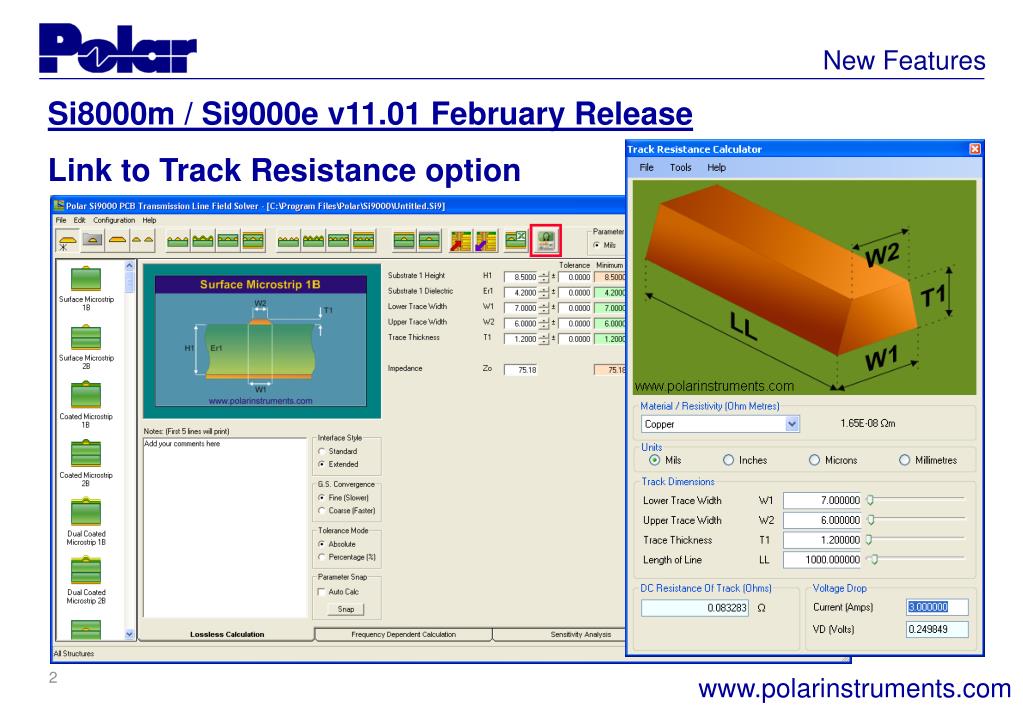The height and width of the screenshot is (708, 1023).
Task: Click spinner beside Lower Trace Width 7.0000
Action: tap(544, 307)
